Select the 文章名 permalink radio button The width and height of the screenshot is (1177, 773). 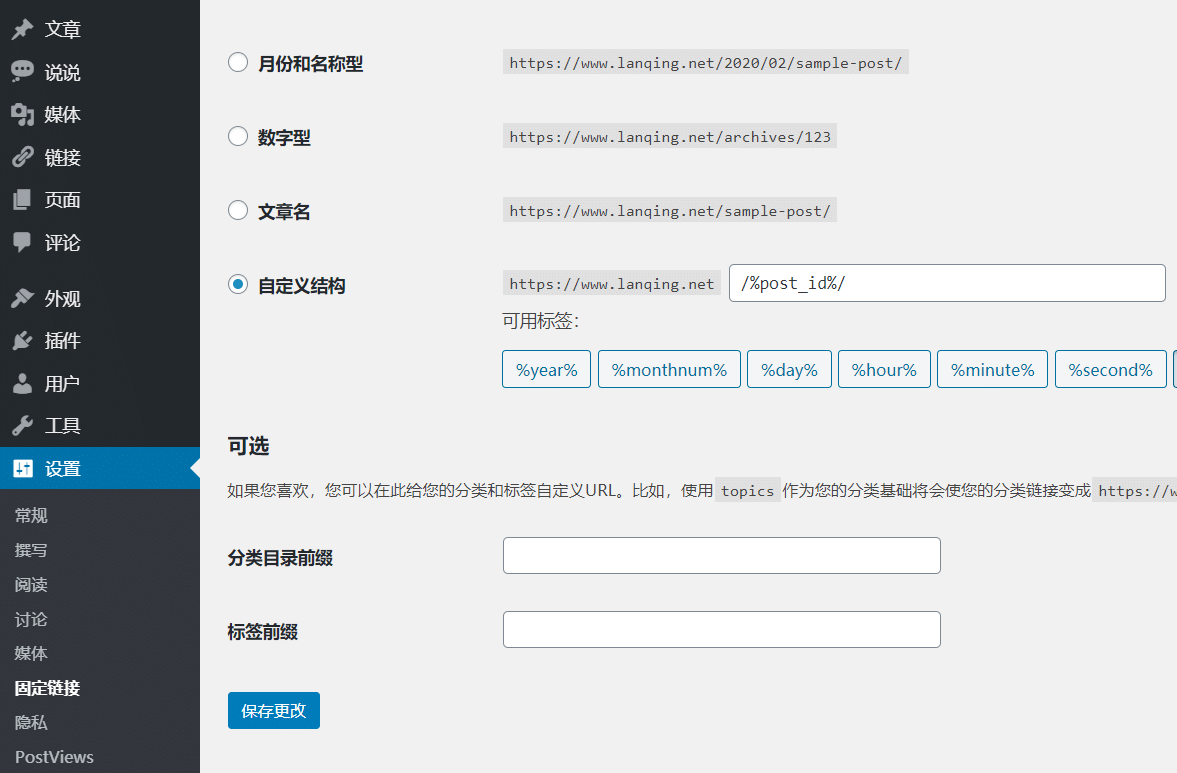point(237,211)
